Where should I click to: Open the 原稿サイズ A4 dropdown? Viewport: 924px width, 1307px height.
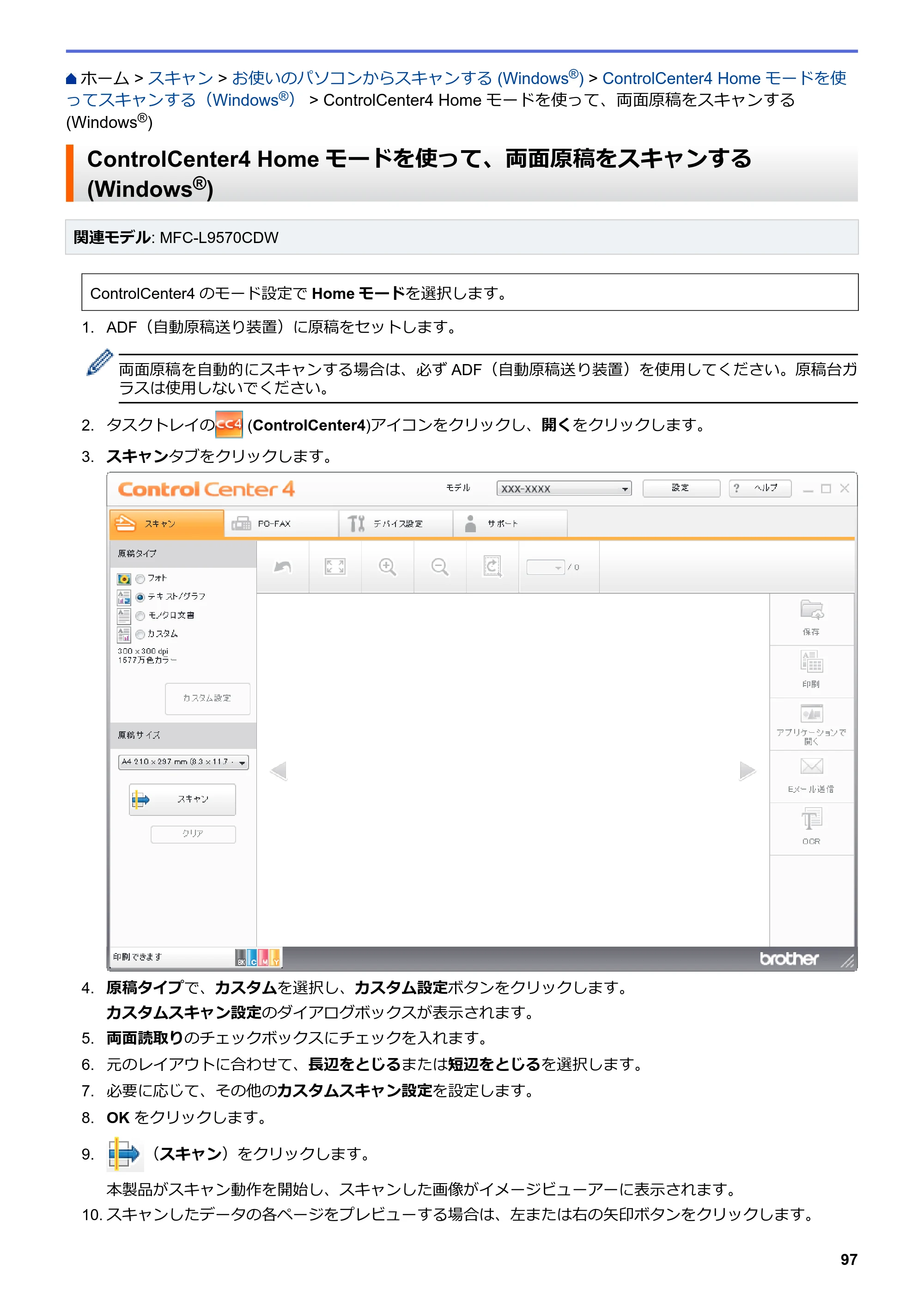[x=183, y=762]
